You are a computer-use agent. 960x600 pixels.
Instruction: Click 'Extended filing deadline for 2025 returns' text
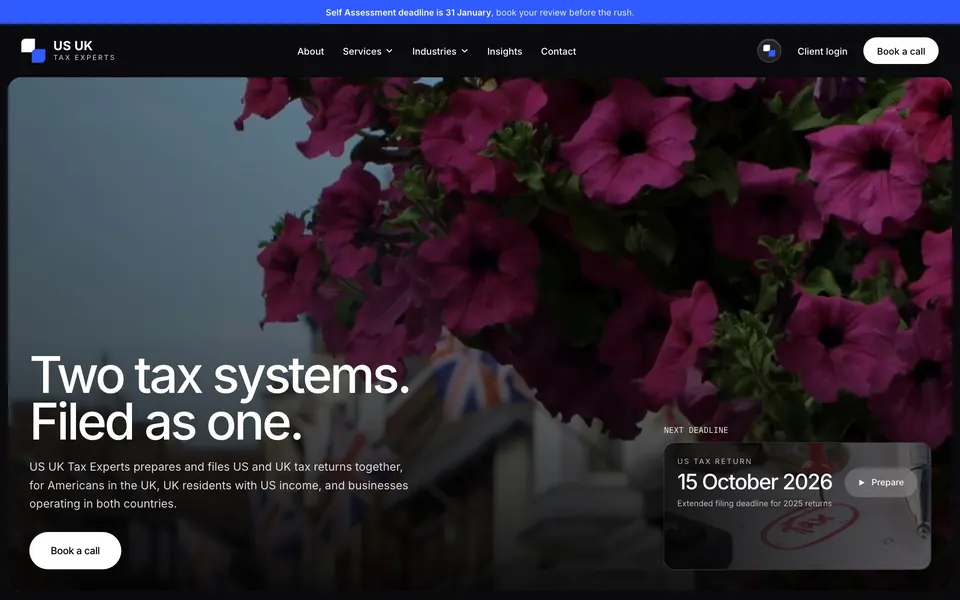754,503
